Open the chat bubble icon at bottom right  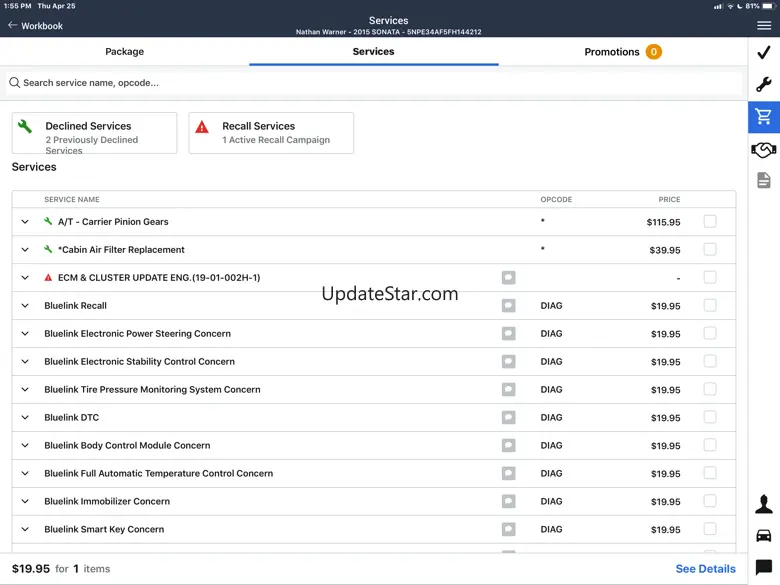click(764, 568)
